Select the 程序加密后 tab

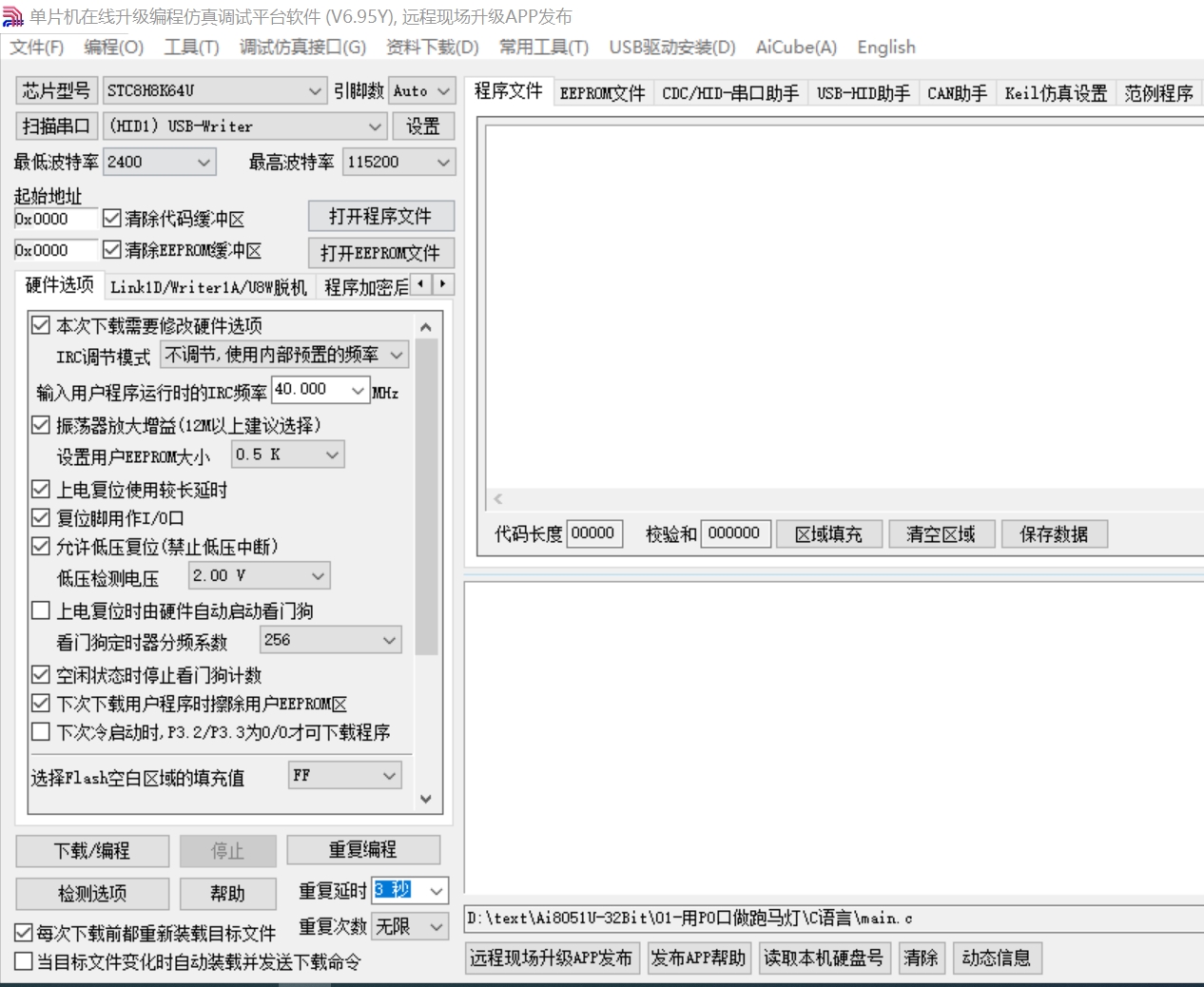[x=365, y=287]
